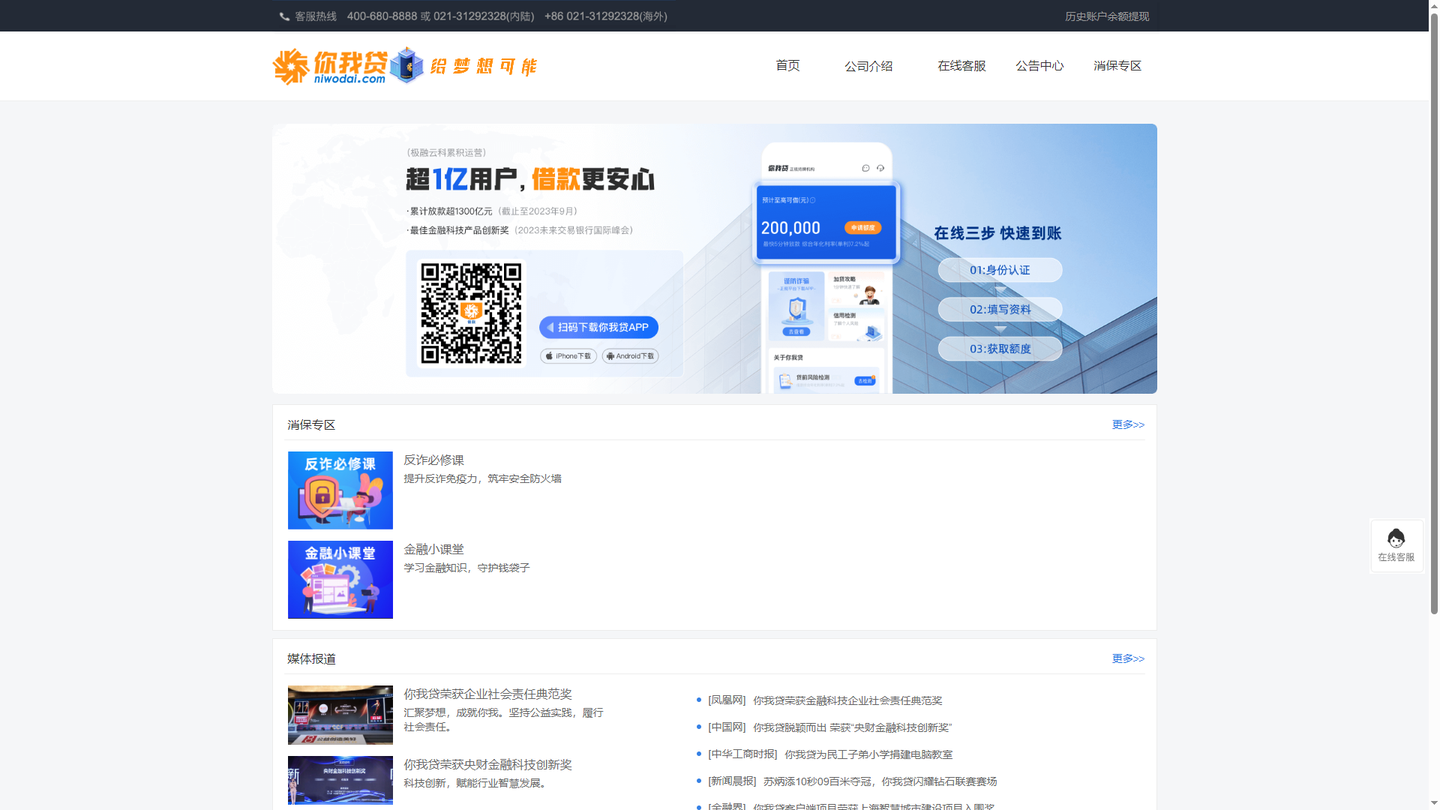This screenshot has height=810, width=1440.
Task: Click the Android download button
Action: click(x=630, y=356)
